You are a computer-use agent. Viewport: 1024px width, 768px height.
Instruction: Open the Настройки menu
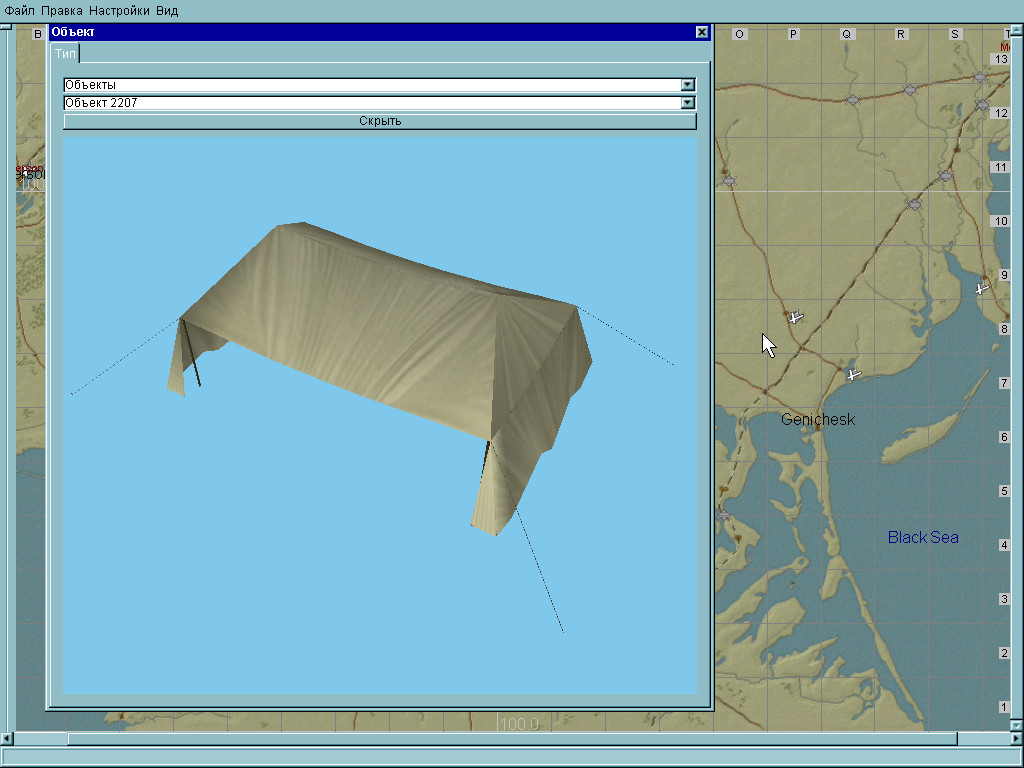[x=119, y=10]
